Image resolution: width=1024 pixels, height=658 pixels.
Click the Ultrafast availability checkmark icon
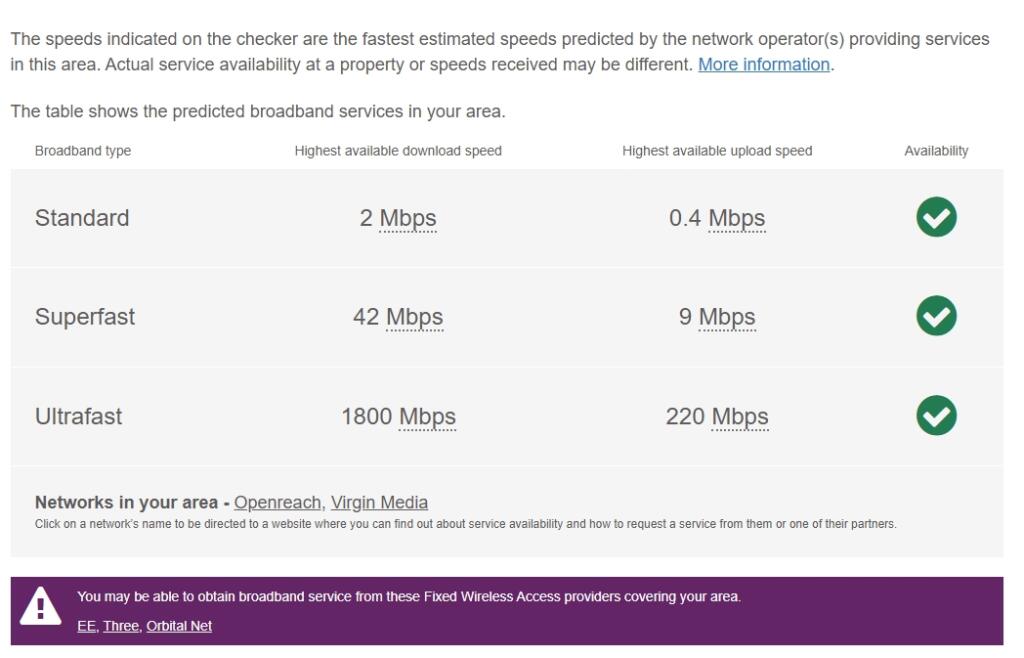935,415
